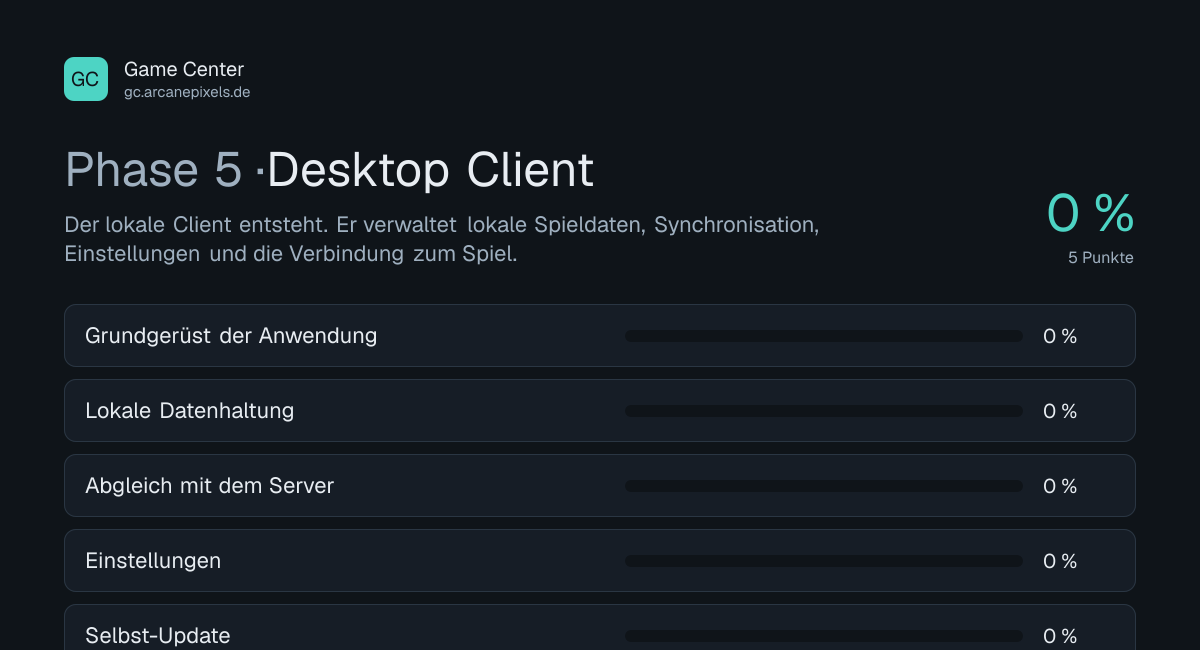Click the Lokale Datenhaltung progress bar
The image size is (1200, 650).
click(824, 411)
